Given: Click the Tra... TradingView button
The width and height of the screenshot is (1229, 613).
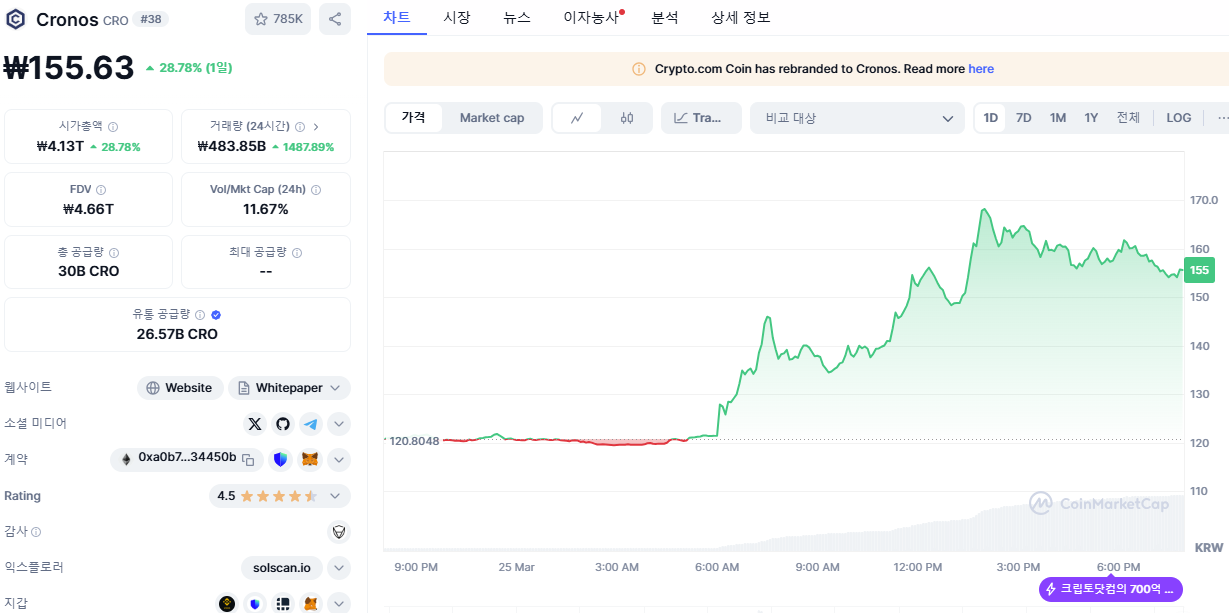Looking at the screenshot, I should point(700,118).
